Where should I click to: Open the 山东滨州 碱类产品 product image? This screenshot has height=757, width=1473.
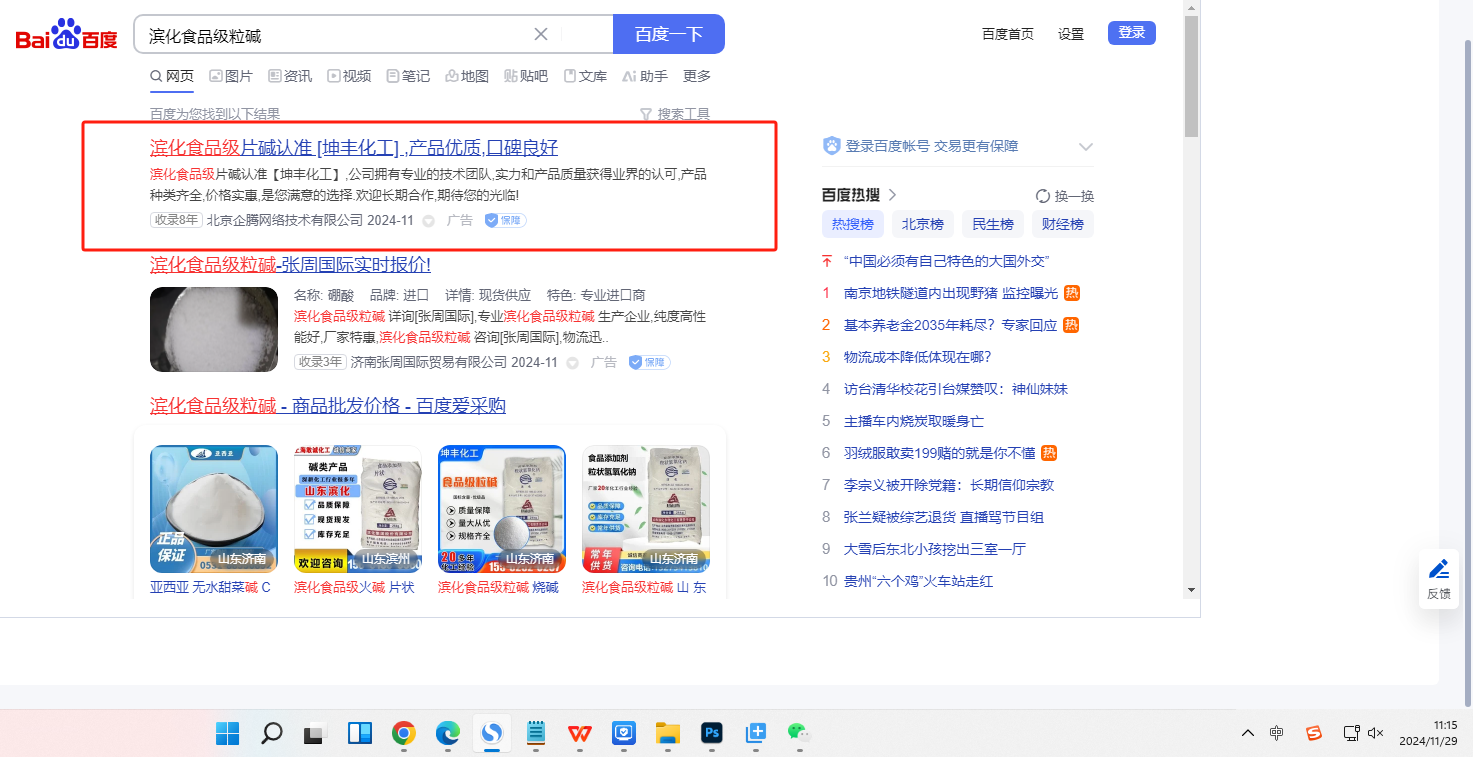click(358, 509)
